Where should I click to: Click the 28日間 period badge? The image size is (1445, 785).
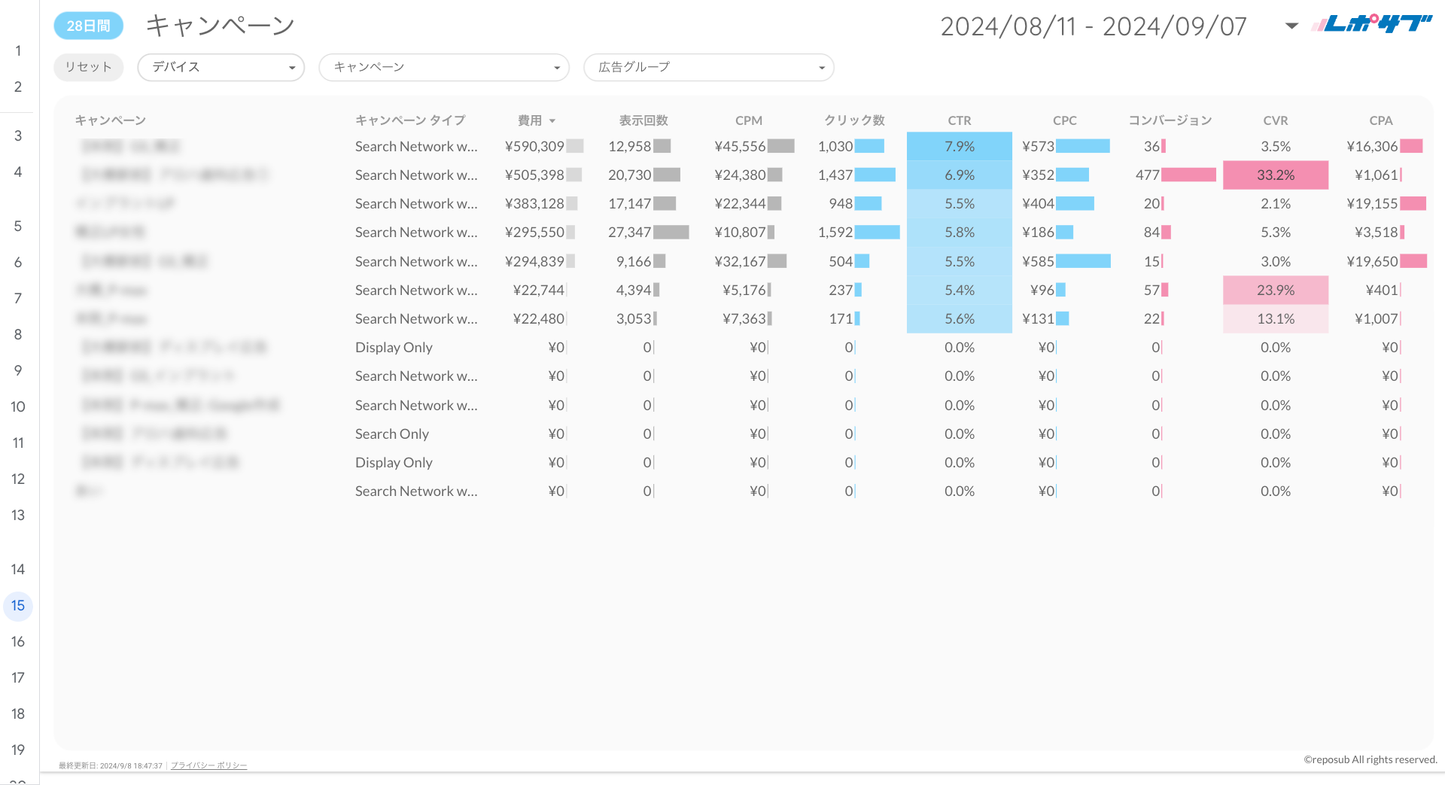click(x=88, y=26)
